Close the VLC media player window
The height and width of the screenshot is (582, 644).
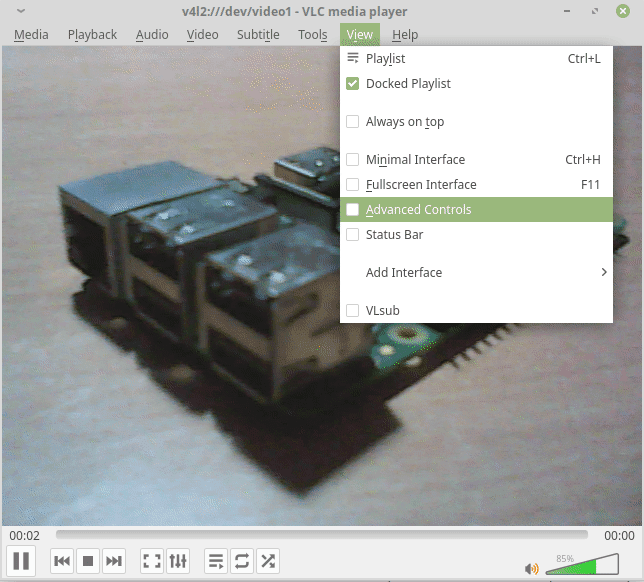(x=623, y=11)
